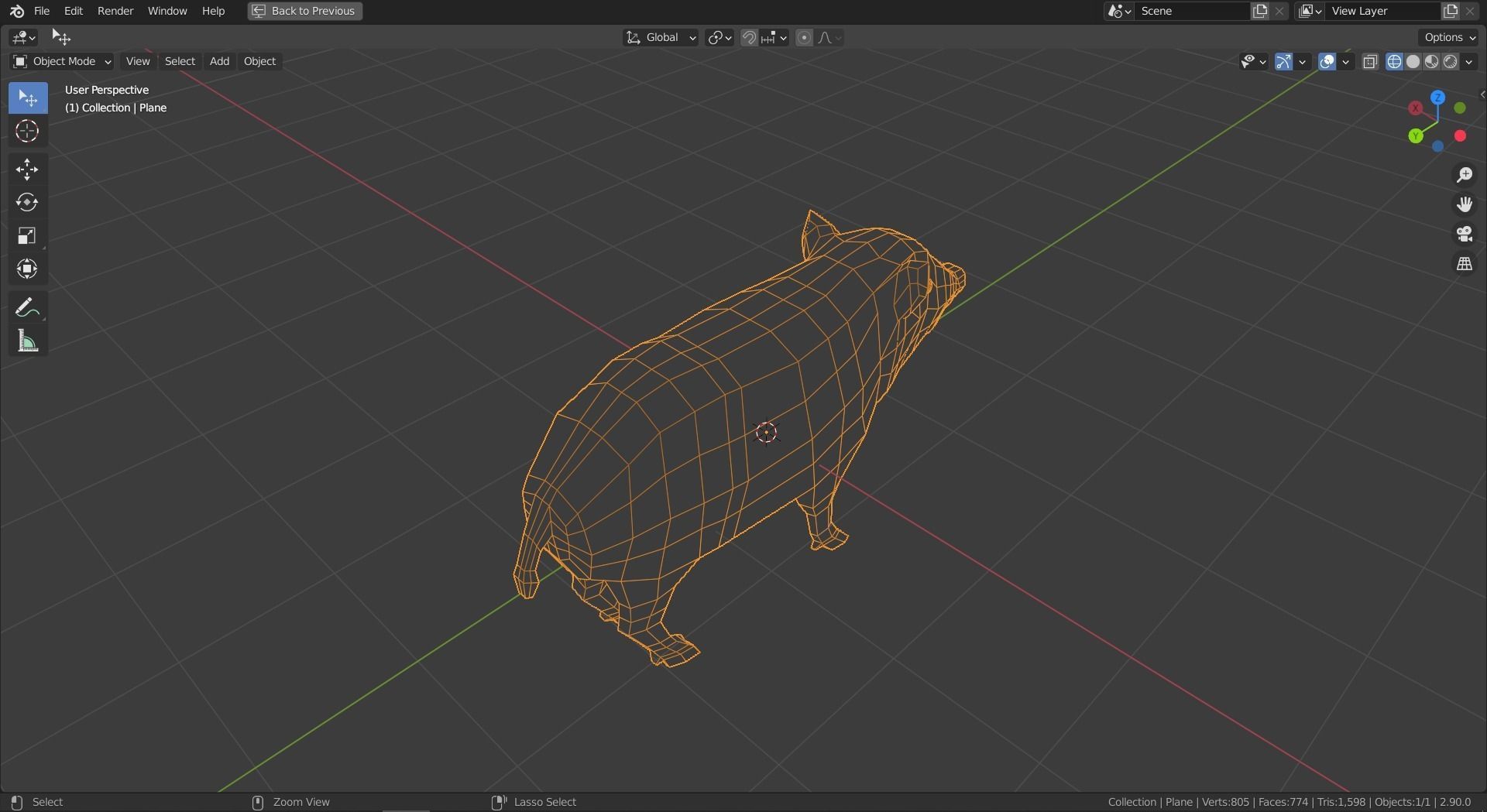Open the Options dropdown

(1450, 37)
